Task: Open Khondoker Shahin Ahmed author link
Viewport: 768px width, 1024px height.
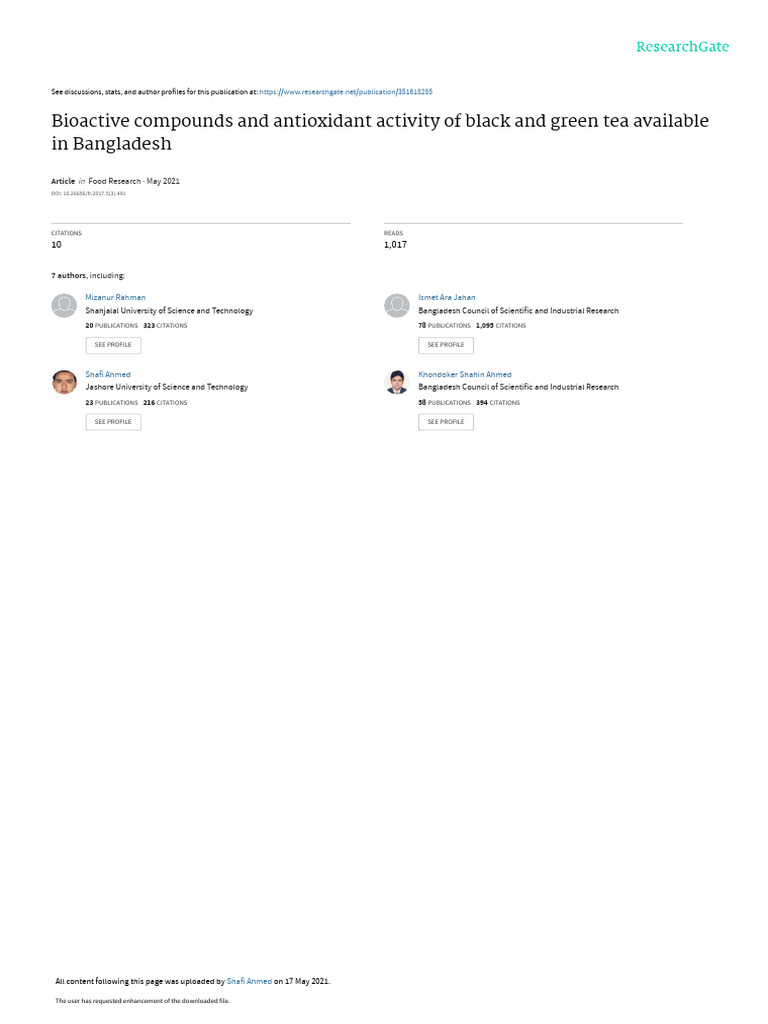Action: click(x=465, y=374)
